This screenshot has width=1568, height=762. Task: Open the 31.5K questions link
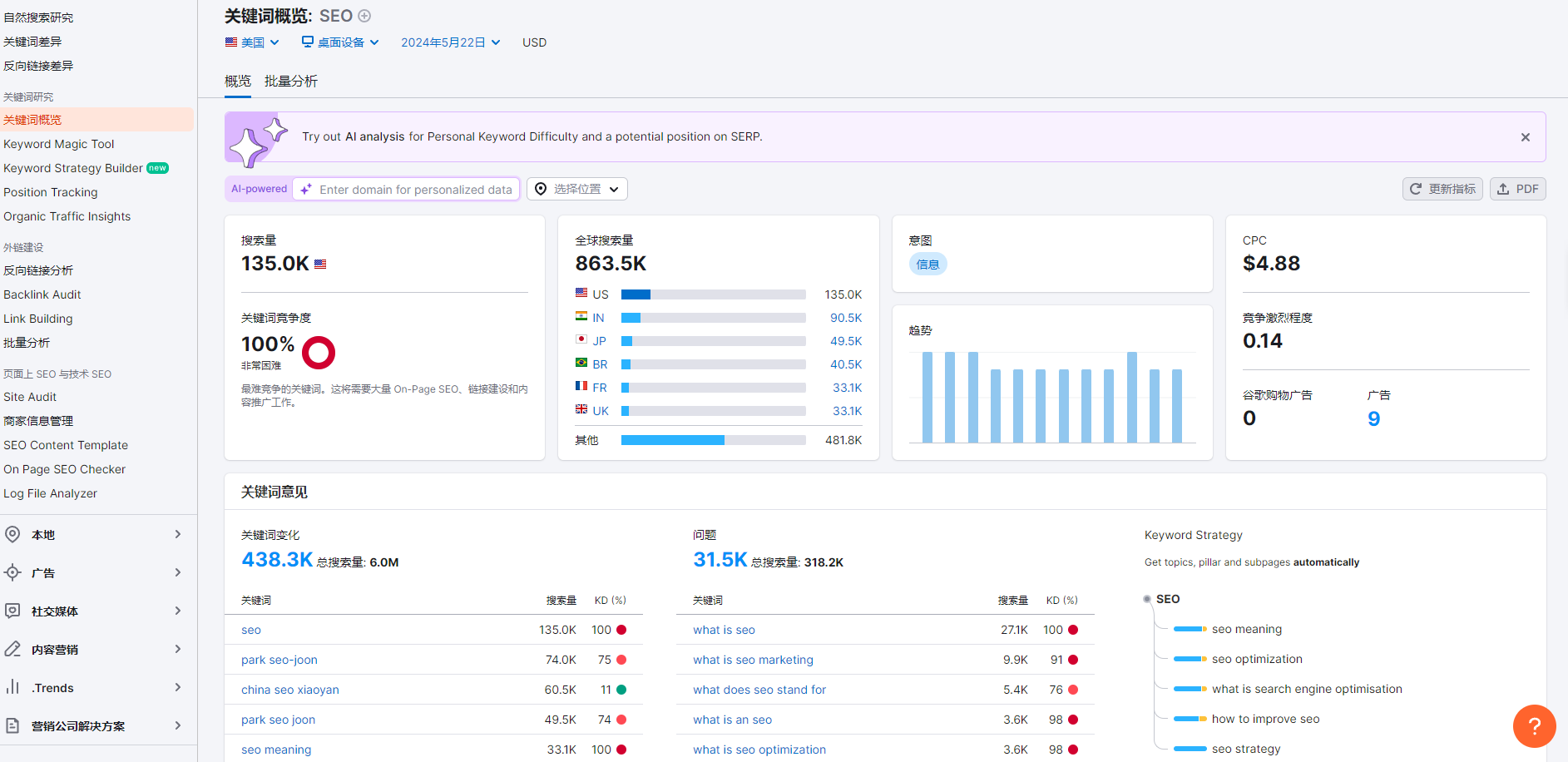click(720, 560)
